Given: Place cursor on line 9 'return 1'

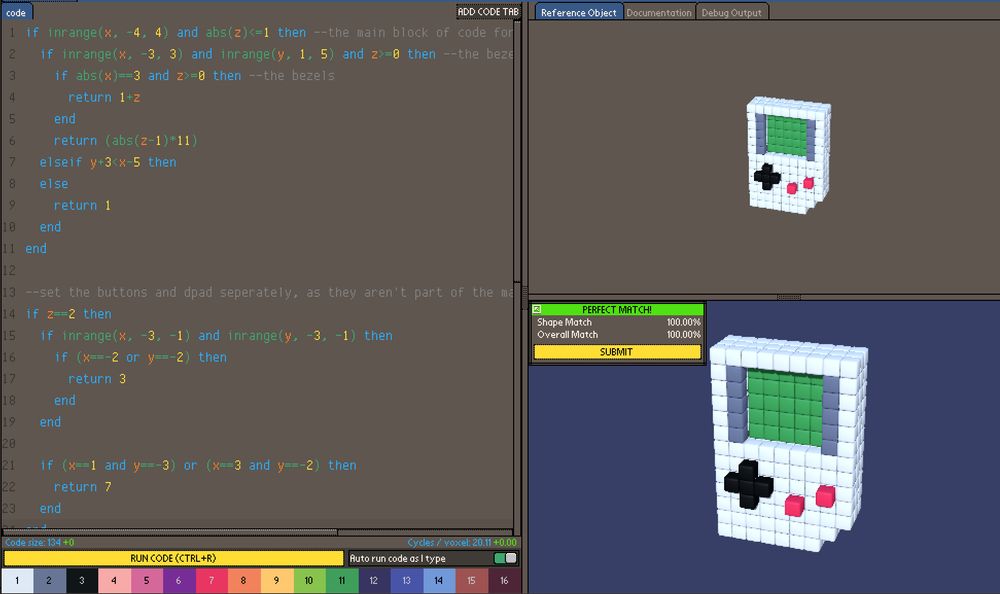Looking at the screenshot, I should click(82, 205).
